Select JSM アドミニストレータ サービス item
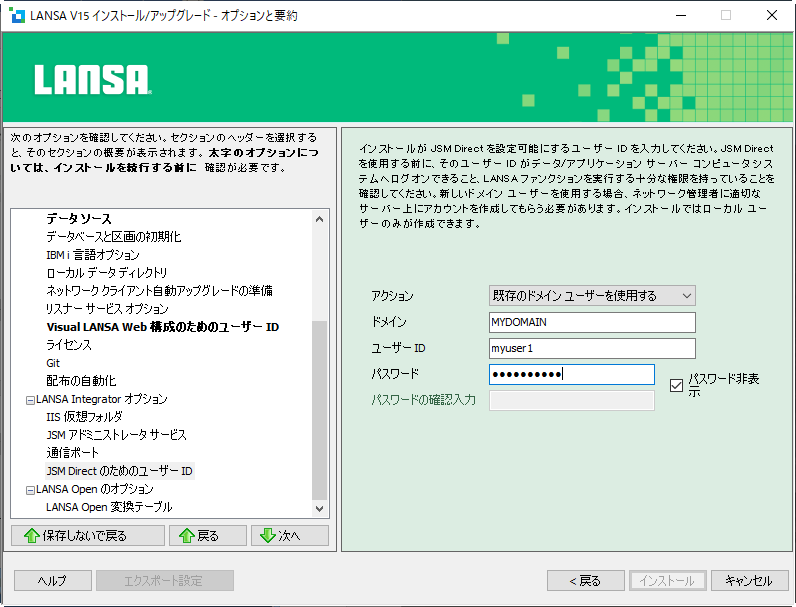This screenshot has width=796, height=607. 116,435
